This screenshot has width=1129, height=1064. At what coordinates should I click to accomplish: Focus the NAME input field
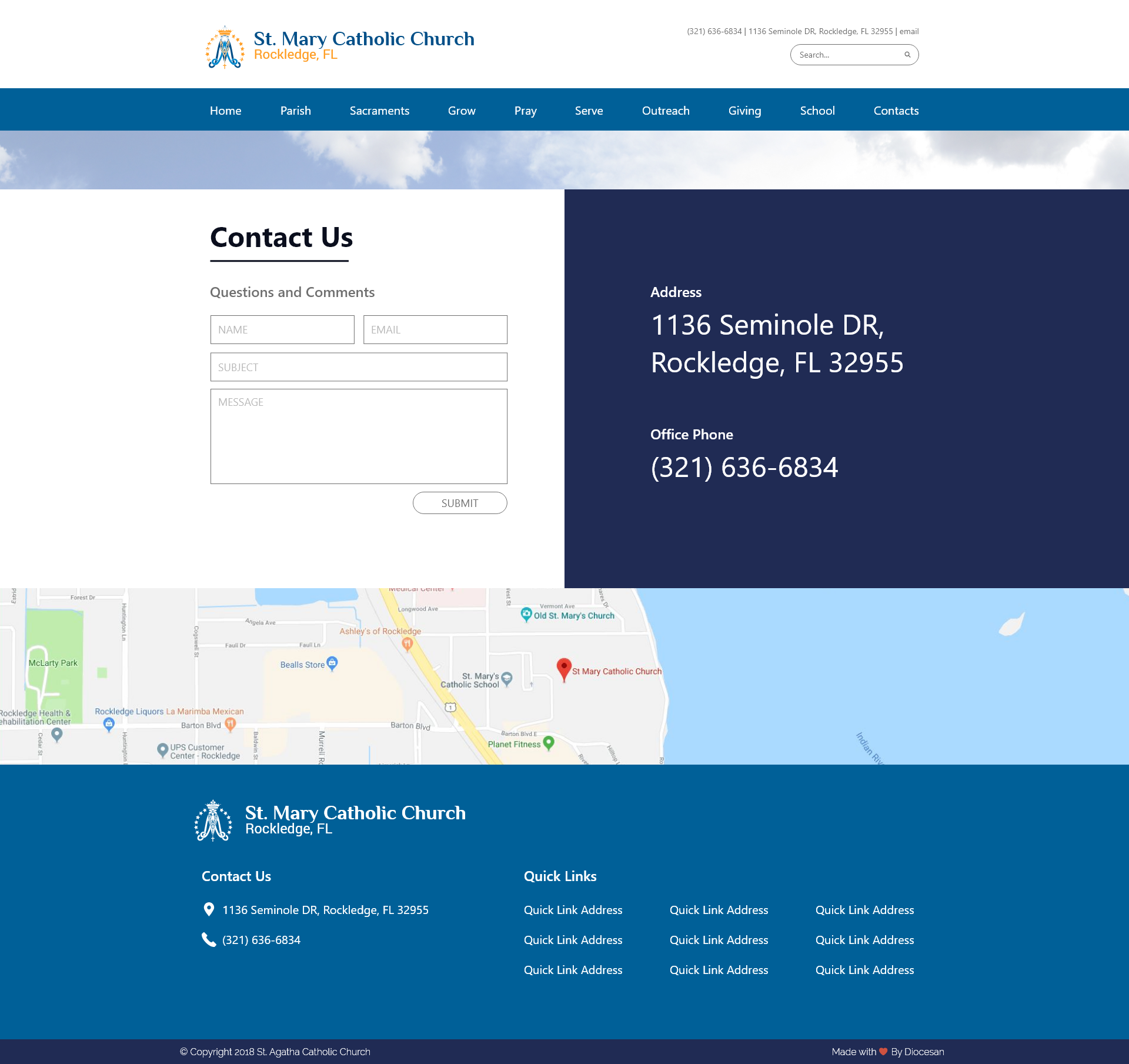tap(282, 329)
